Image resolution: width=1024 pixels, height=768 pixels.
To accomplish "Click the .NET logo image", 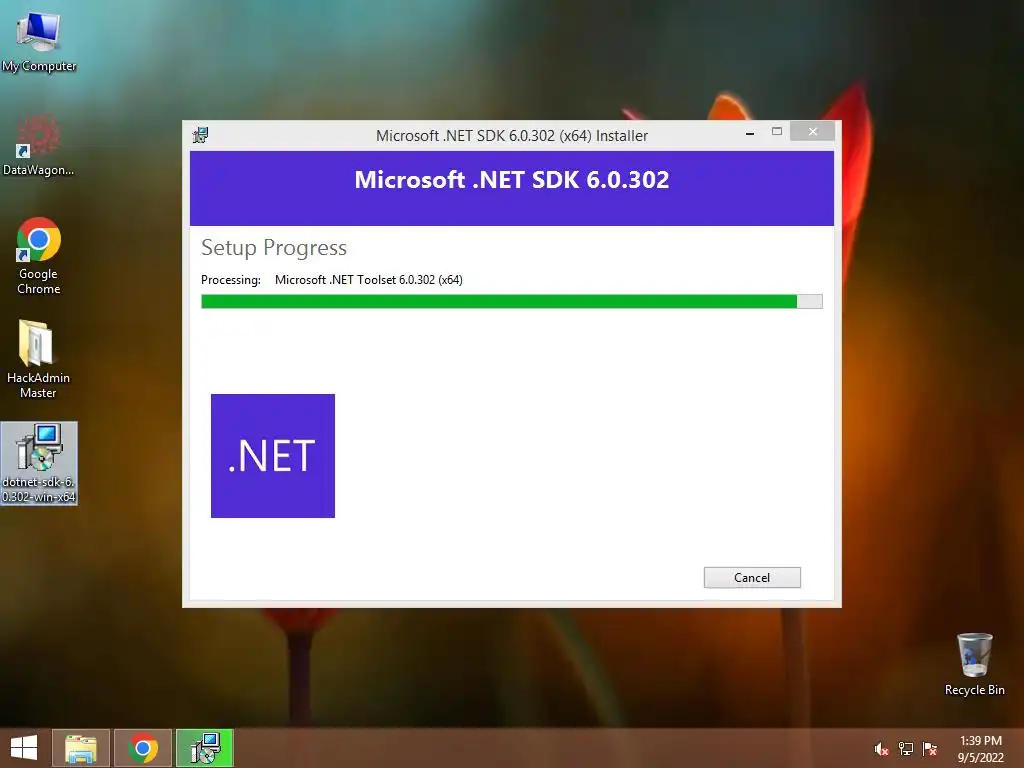I will 273,456.
